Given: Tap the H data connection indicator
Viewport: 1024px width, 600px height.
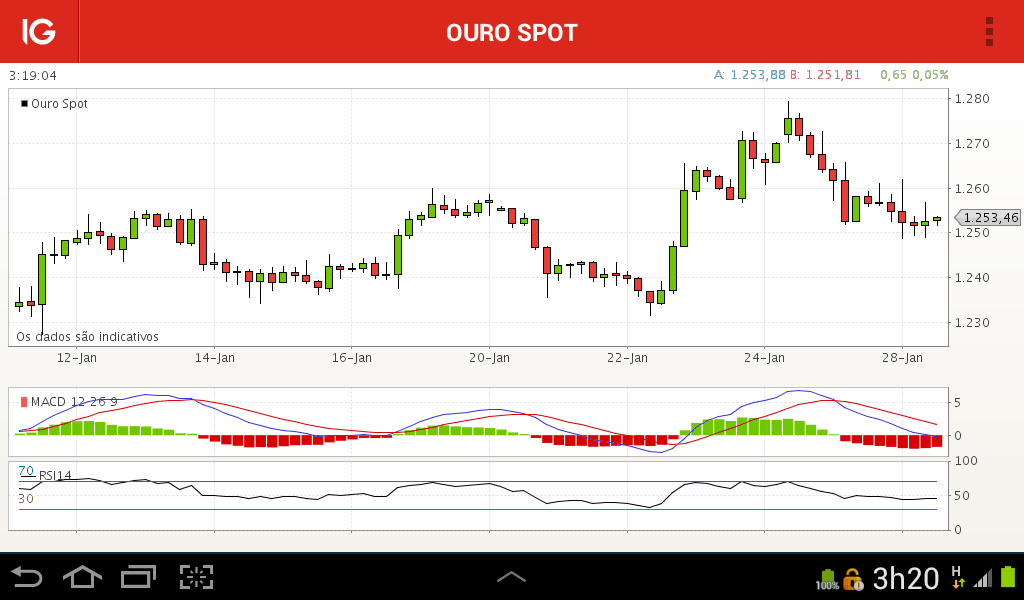Looking at the screenshot, I should (957, 577).
